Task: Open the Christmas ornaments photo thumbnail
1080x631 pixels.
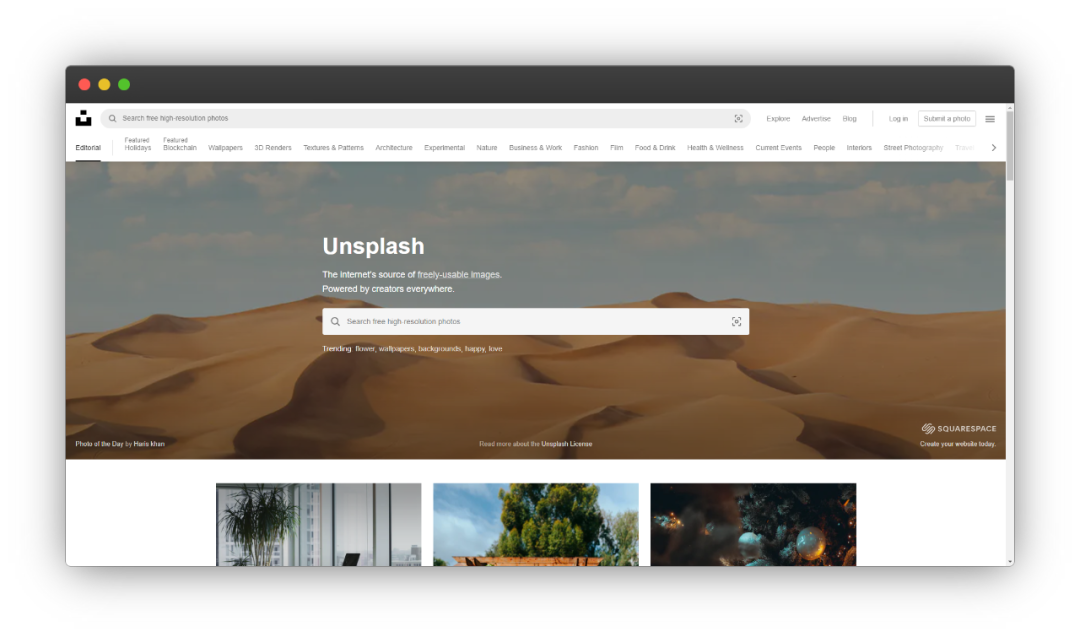Action: tap(753, 524)
